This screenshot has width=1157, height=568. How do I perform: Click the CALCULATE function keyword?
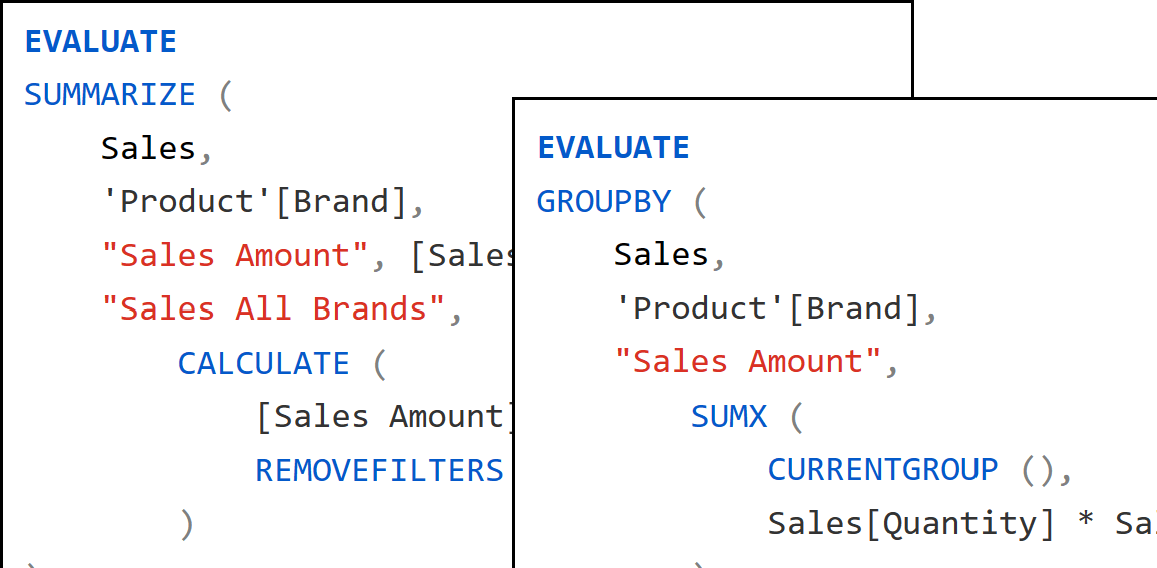[x=264, y=363]
